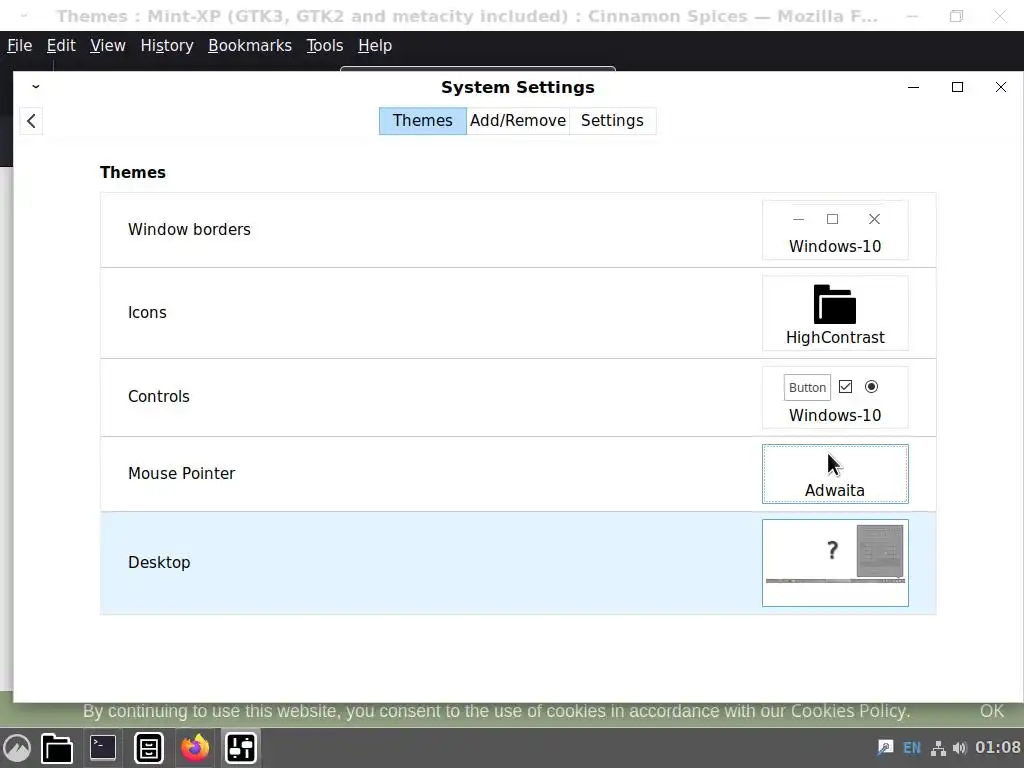Screen dimensions: 1024x768
Task: Click the Mouse Pointer row label
Action: tap(182, 473)
